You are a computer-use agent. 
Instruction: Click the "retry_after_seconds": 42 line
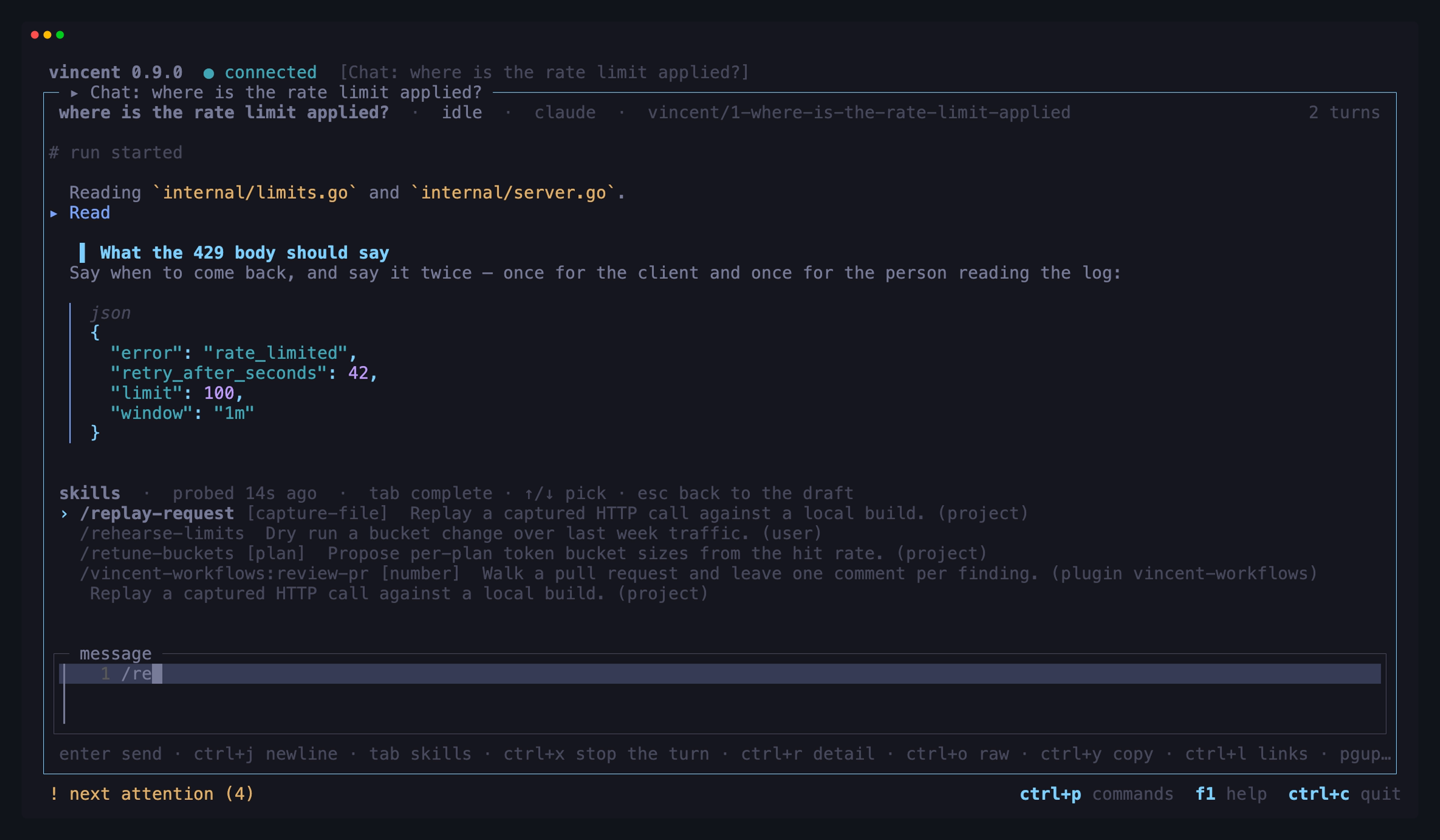tap(244, 373)
